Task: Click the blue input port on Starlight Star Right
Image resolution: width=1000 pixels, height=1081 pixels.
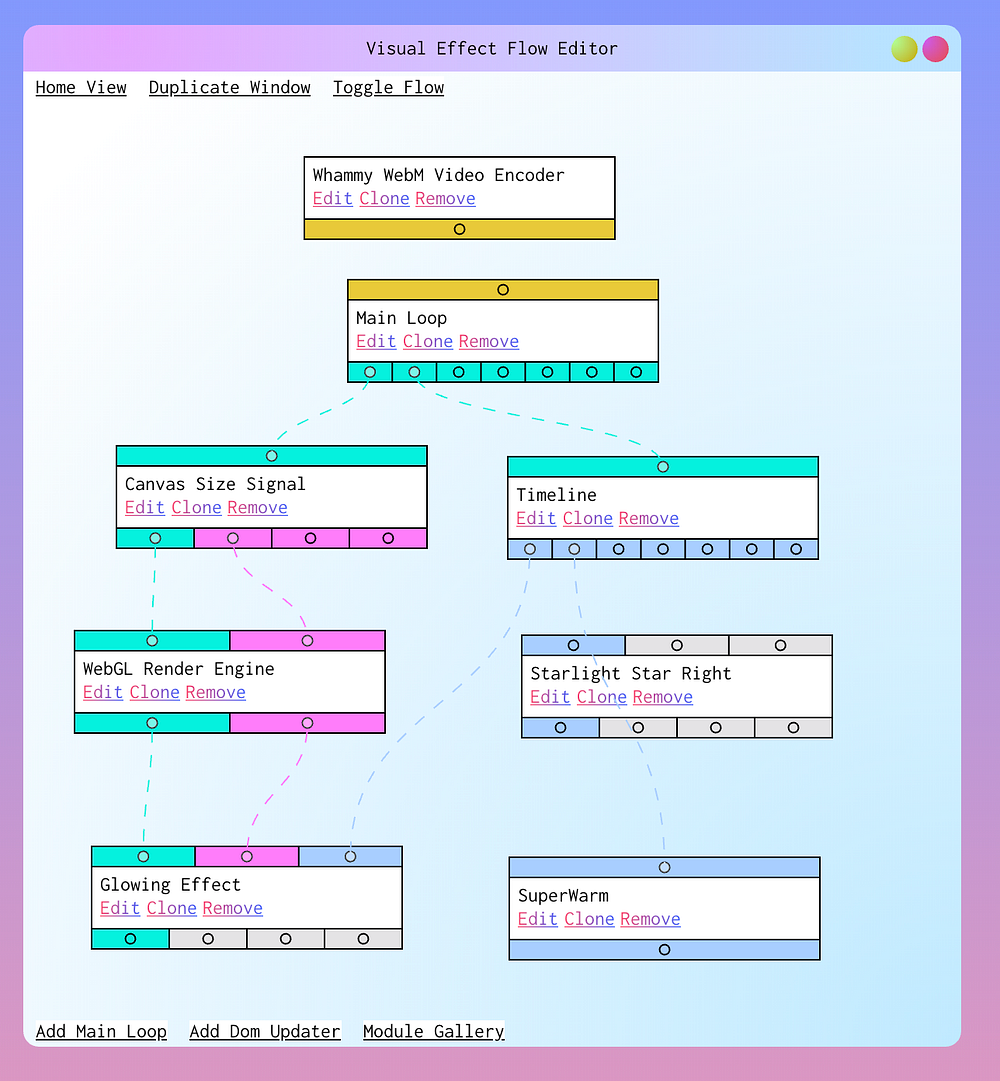Action: pos(573,645)
